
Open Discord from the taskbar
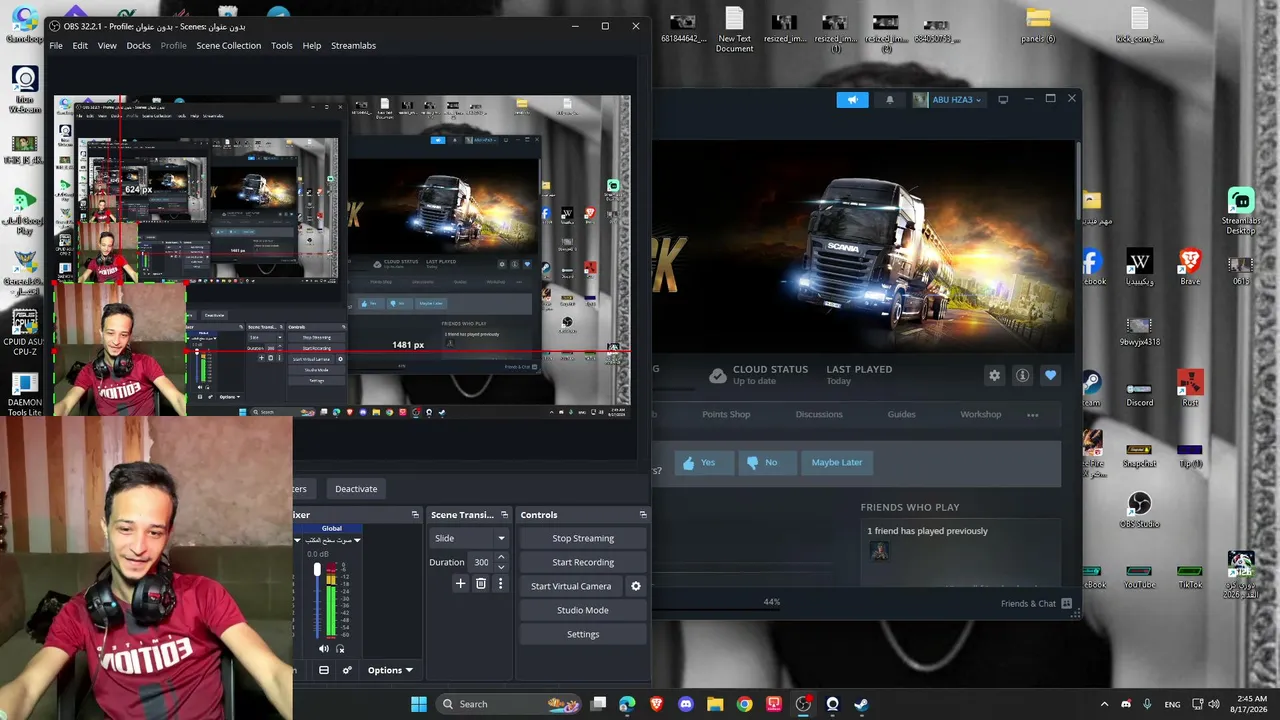(686, 704)
